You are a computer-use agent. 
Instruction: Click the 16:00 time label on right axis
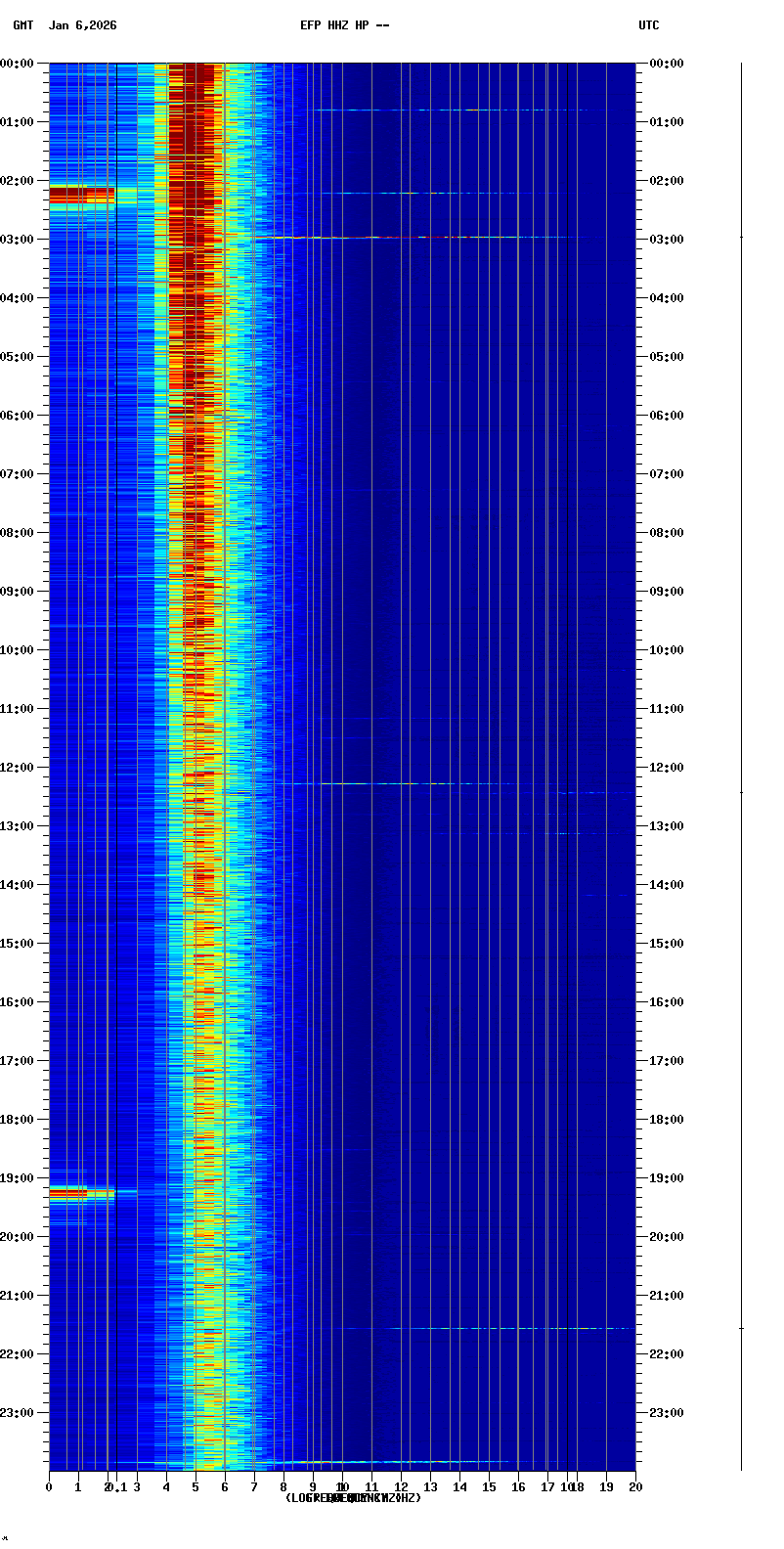(667, 1002)
